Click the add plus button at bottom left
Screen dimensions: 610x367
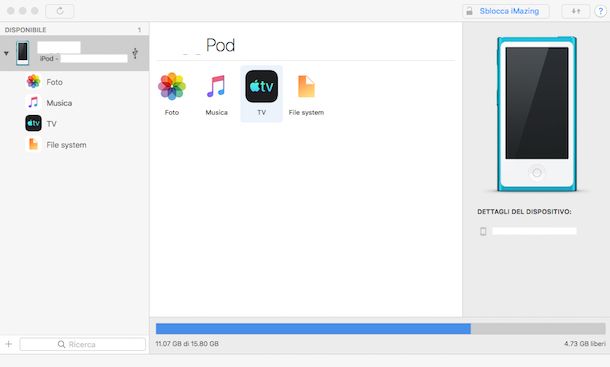pos(9,344)
